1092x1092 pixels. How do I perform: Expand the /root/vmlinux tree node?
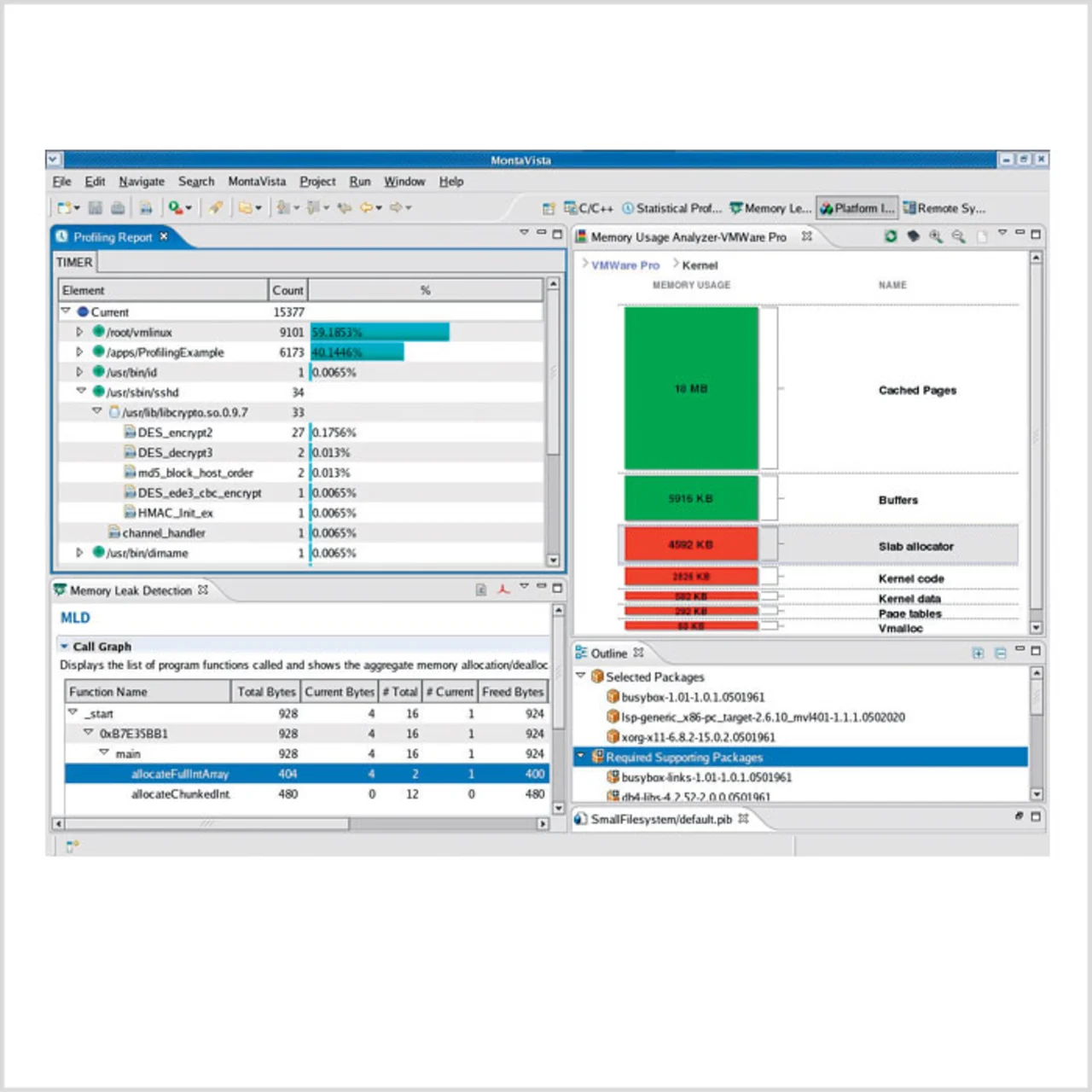point(79,332)
